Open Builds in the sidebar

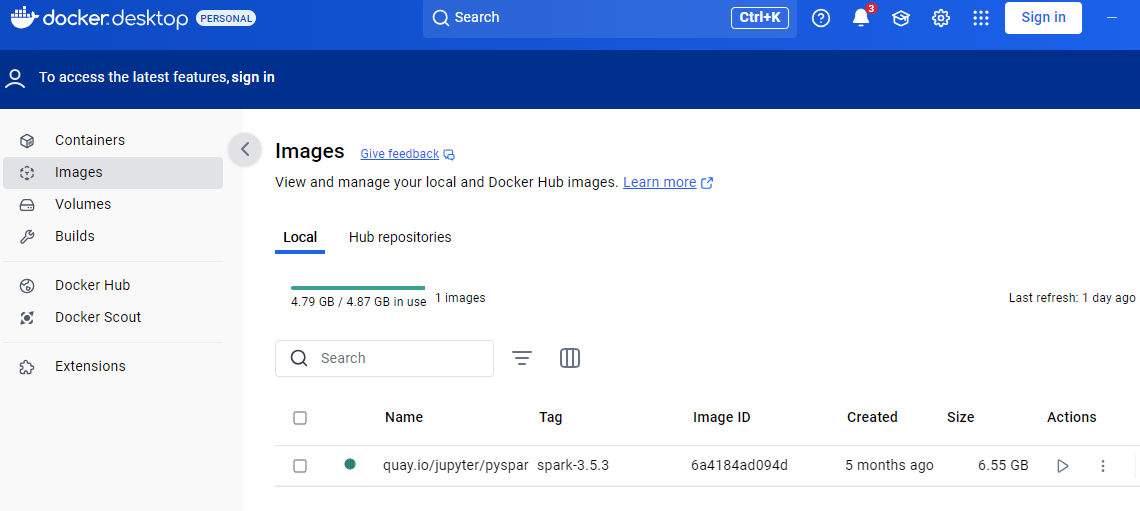(113, 236)
